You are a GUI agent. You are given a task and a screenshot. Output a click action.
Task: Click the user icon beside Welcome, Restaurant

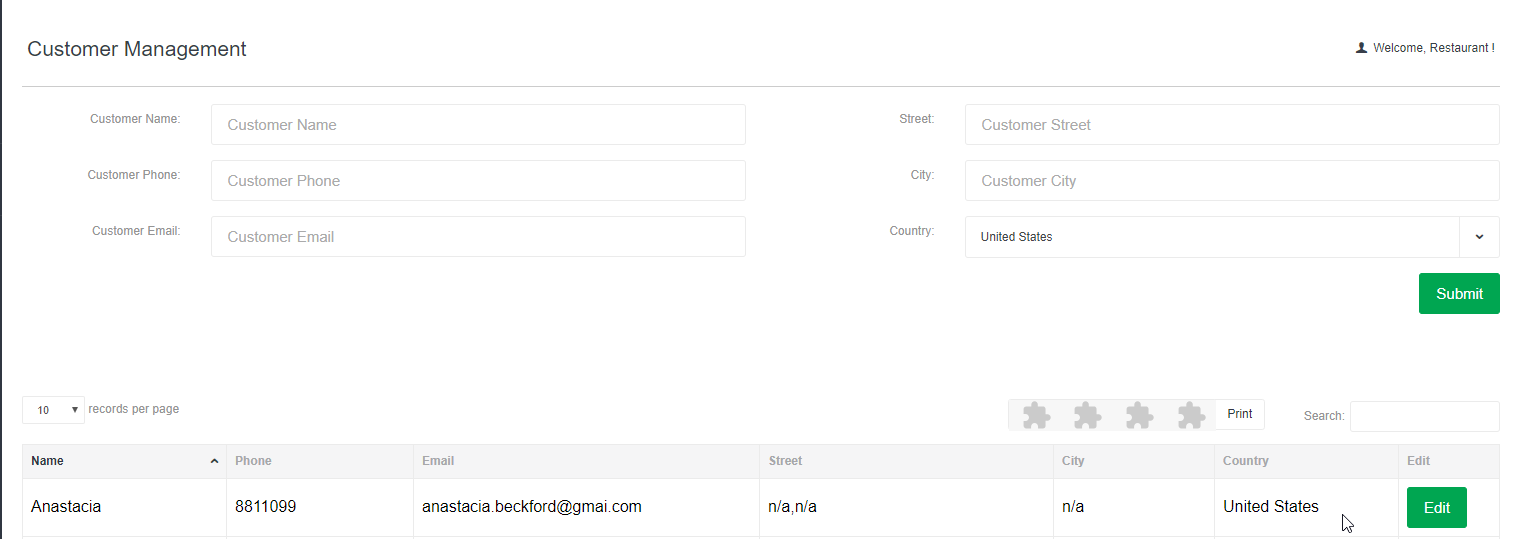point(1361,48)
